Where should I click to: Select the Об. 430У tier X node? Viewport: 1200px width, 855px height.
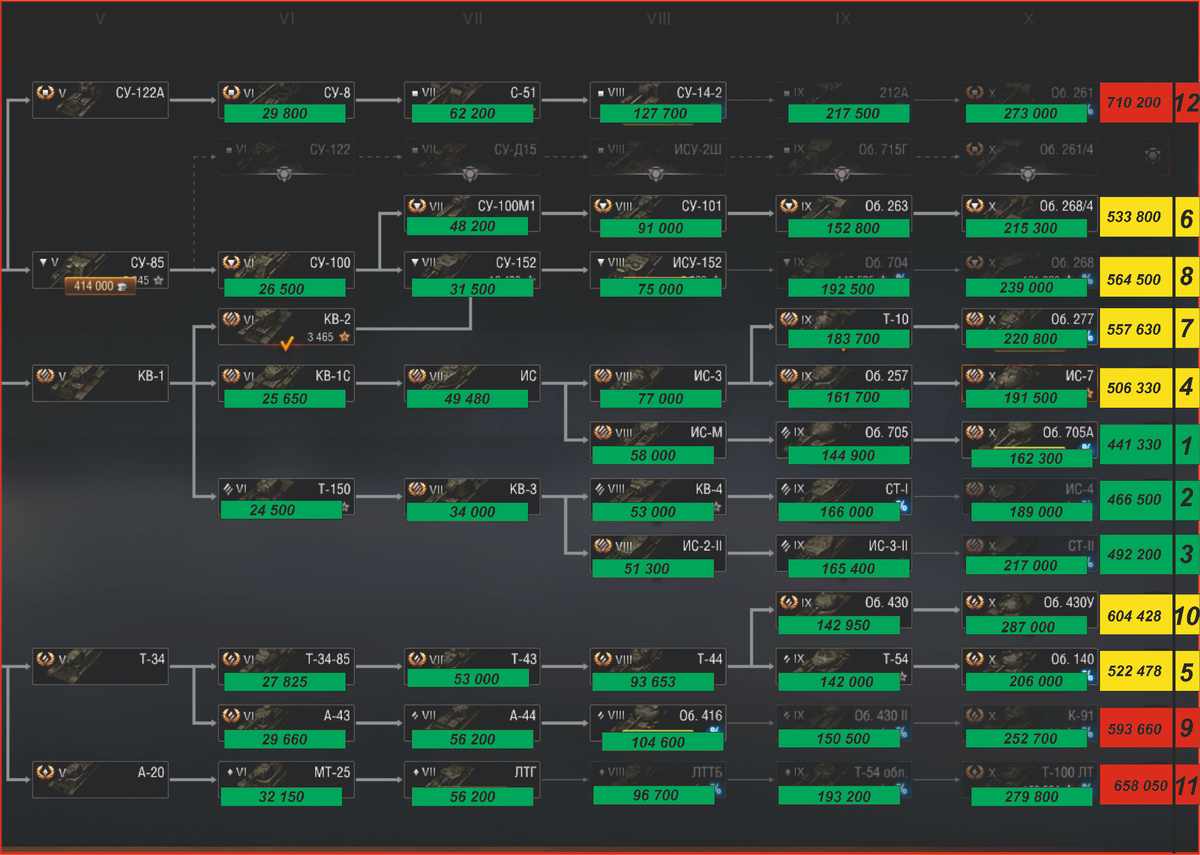point(1030,610)
